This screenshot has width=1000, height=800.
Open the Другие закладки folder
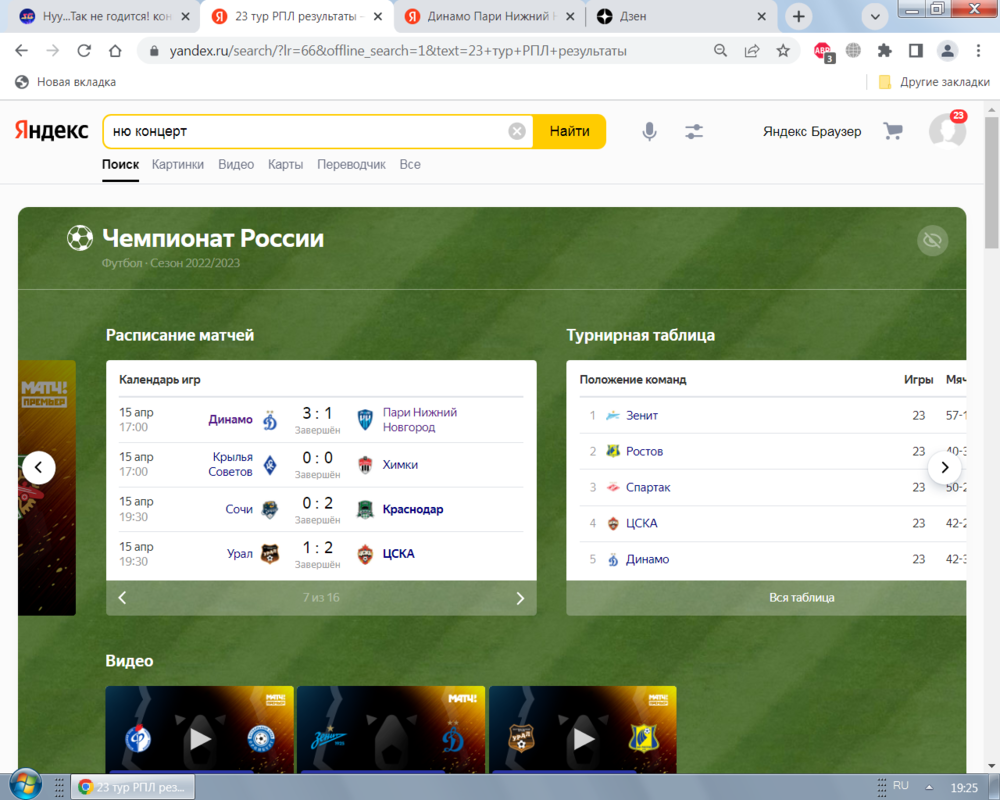pyautogui.click(x=934, y=82)
